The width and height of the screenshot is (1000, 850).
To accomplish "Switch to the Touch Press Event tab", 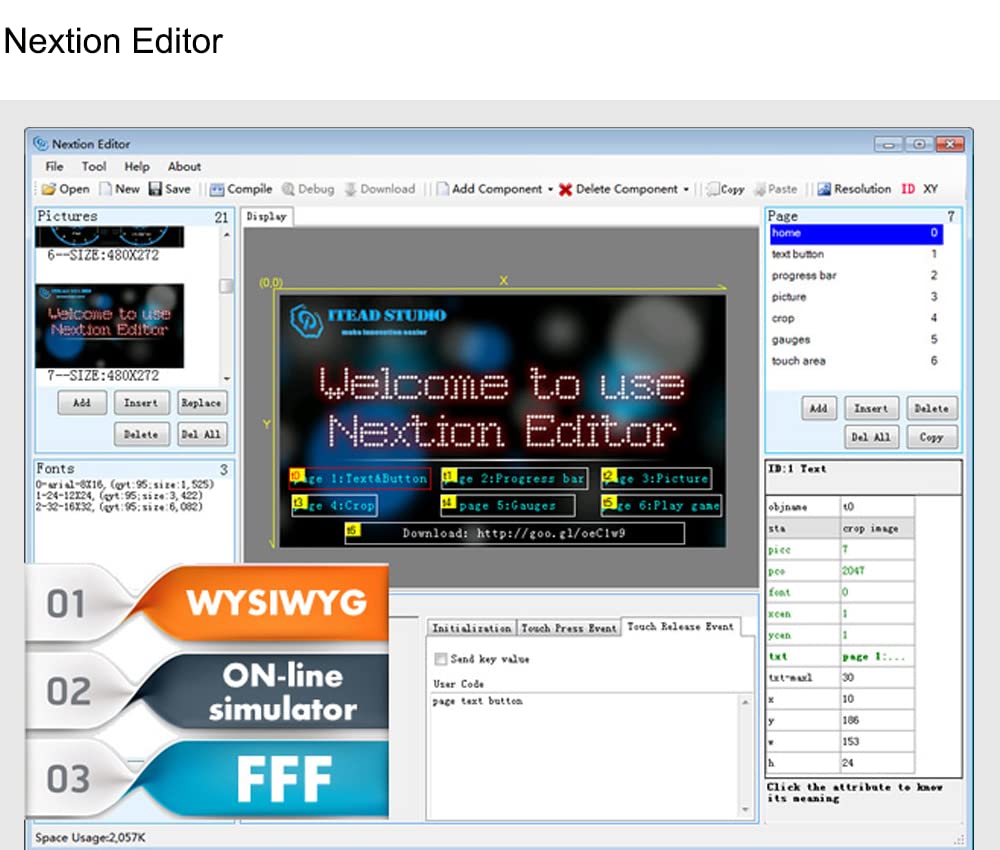I will (x=568, y=628).
